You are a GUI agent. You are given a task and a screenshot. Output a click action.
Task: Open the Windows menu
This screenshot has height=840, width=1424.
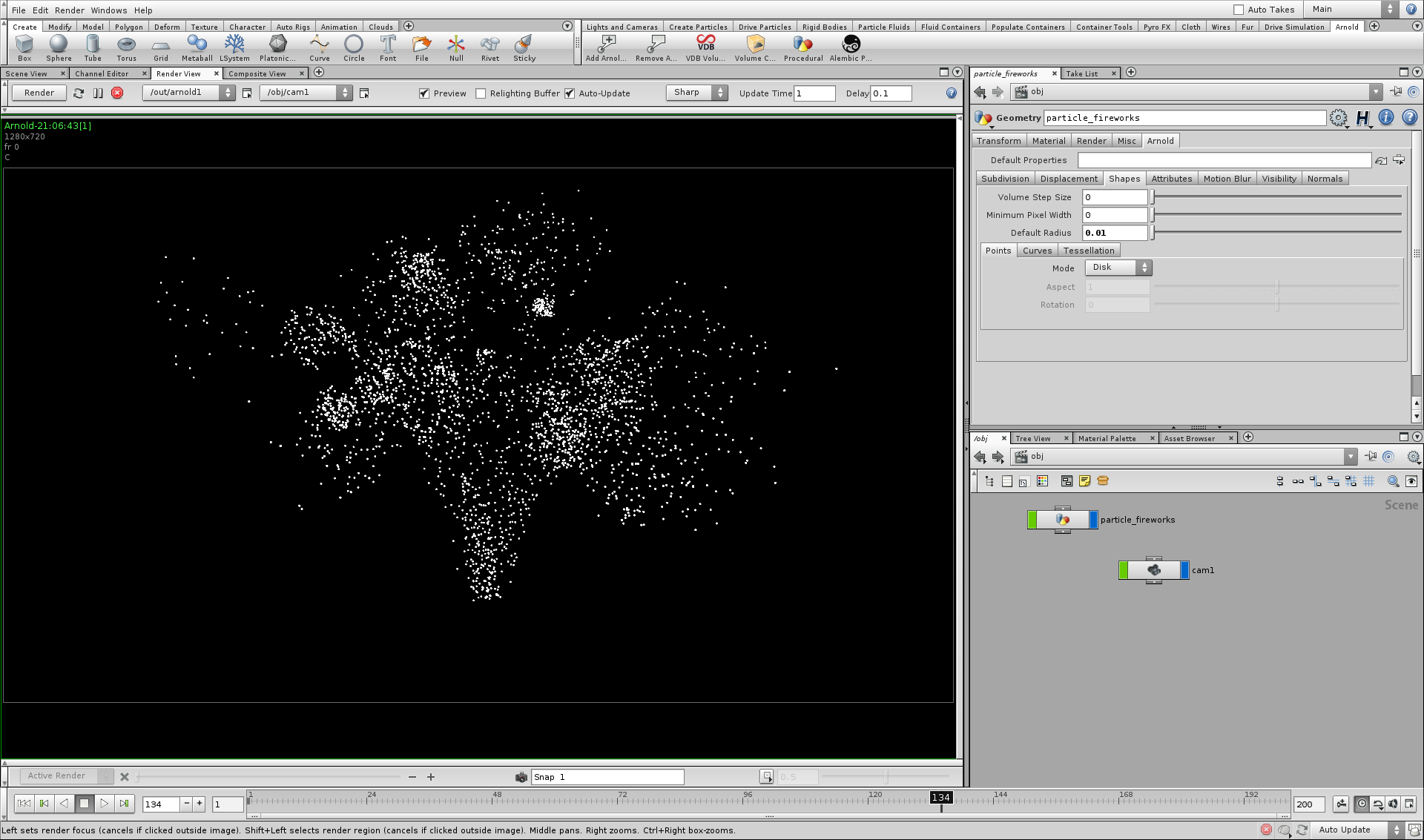click(x=108, y=10)
